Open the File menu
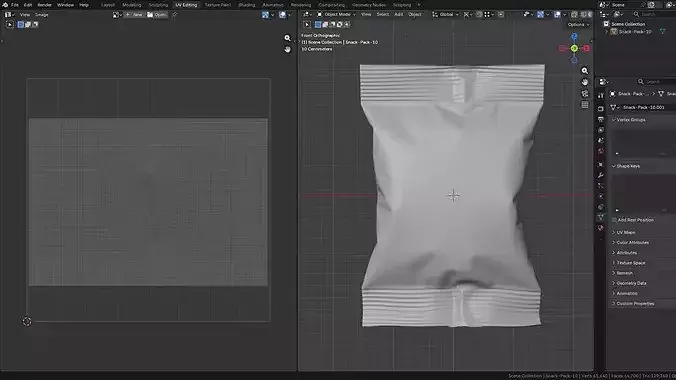The width and height of the screenshot is (676, 380). click(x=15, y=5)
